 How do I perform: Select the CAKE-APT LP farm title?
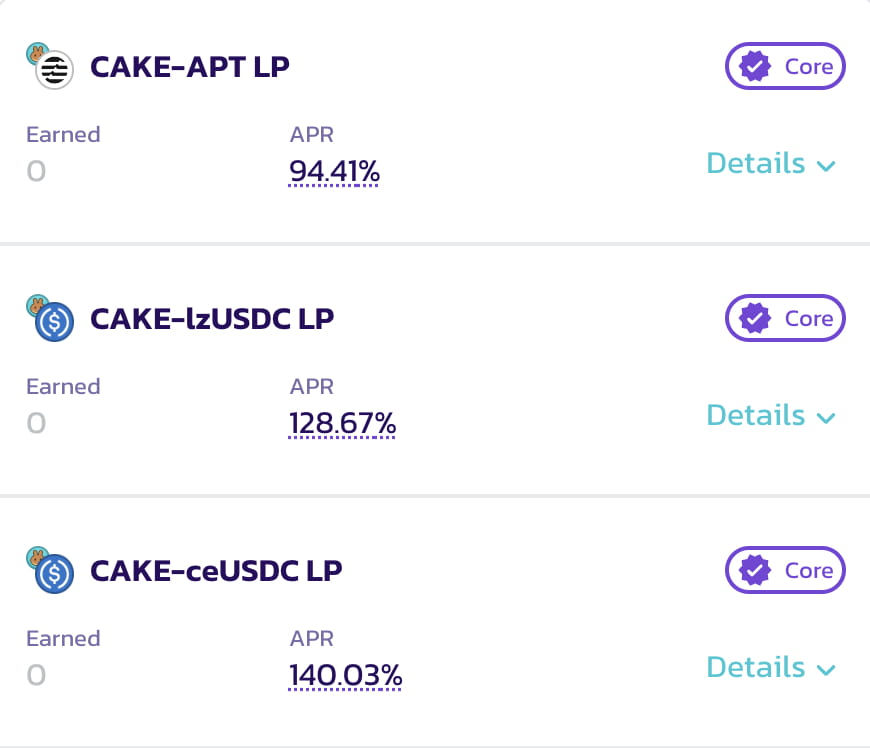(189, 68)
